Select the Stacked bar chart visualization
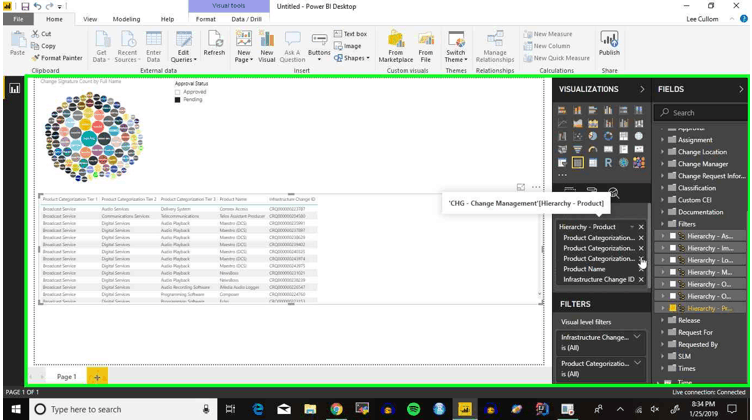 (x=562, y=110)
